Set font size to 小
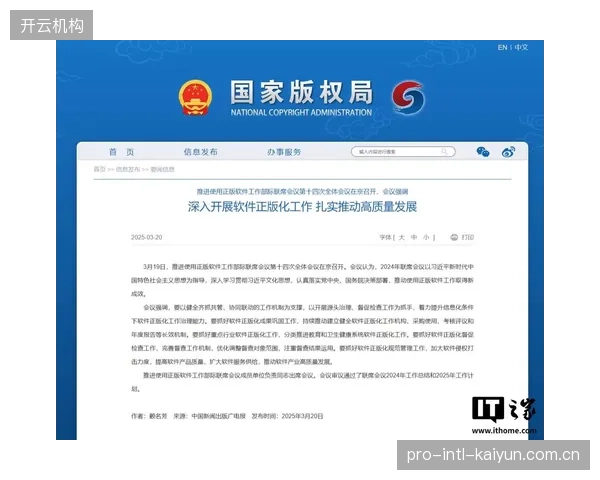 pos(426,237)
